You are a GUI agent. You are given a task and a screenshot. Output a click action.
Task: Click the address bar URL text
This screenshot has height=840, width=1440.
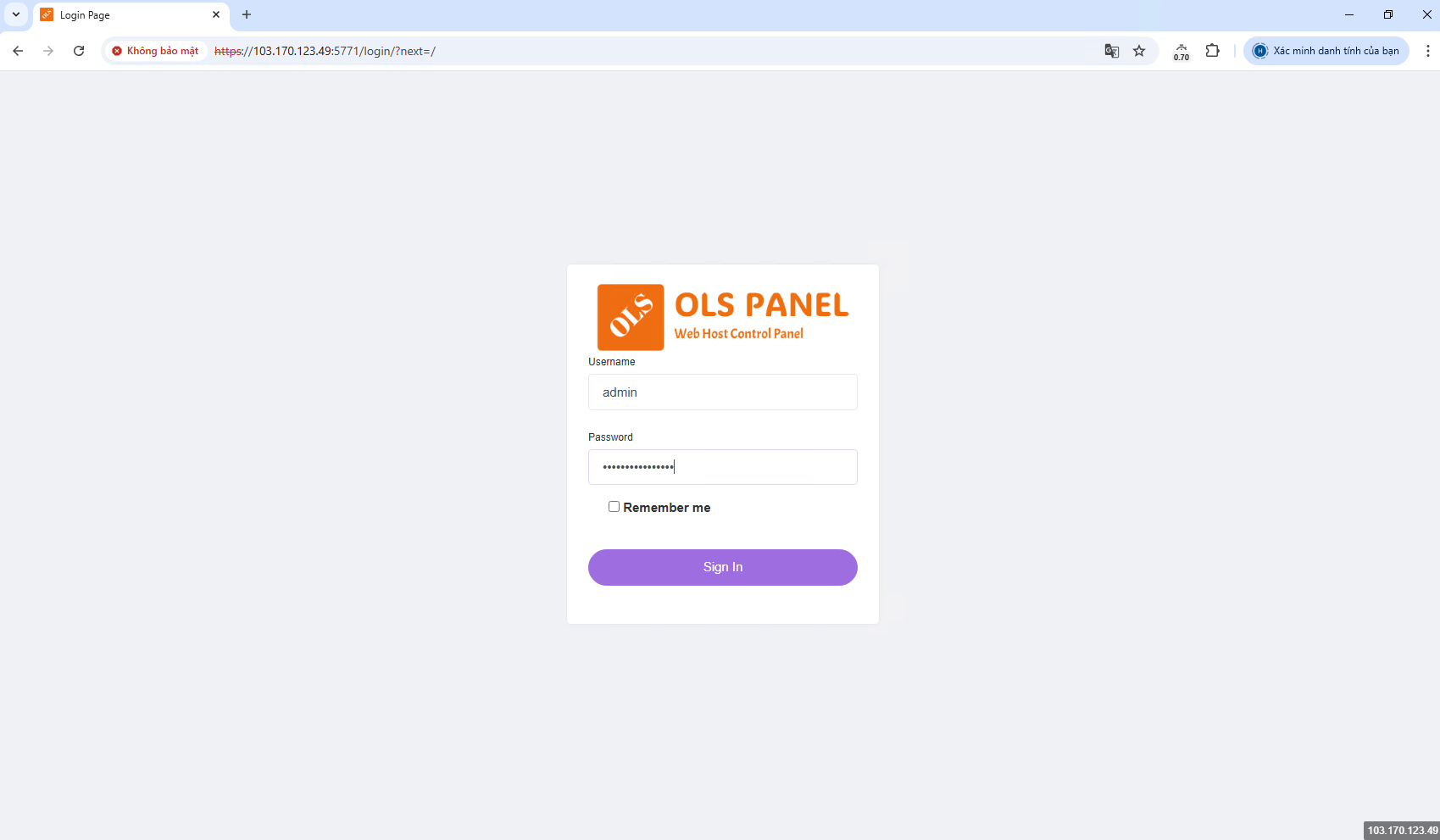pos(325,51)
